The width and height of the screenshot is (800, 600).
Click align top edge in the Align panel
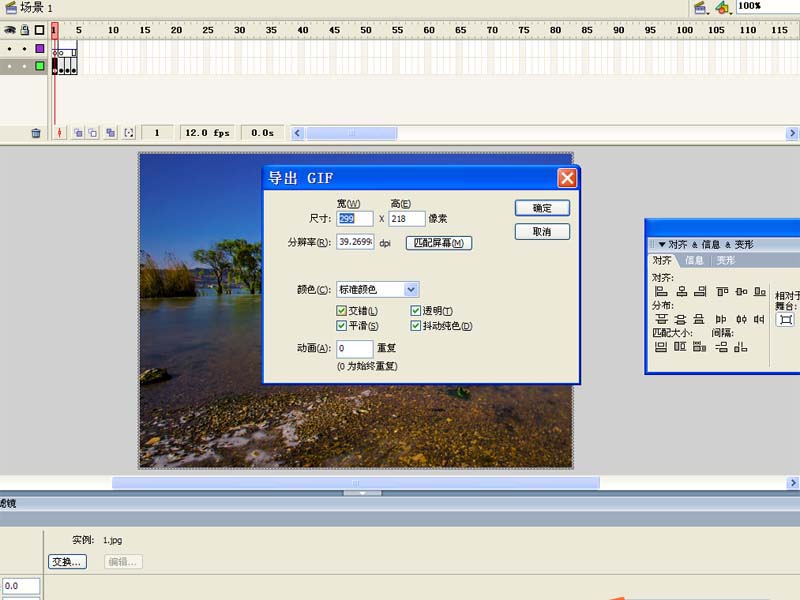[x=722, y=291]
